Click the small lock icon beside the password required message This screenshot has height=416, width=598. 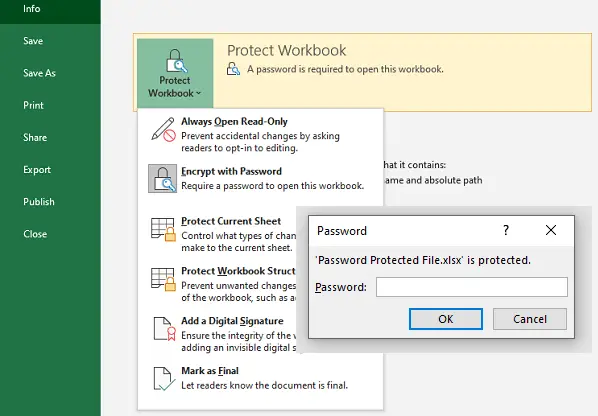[233, 69]
